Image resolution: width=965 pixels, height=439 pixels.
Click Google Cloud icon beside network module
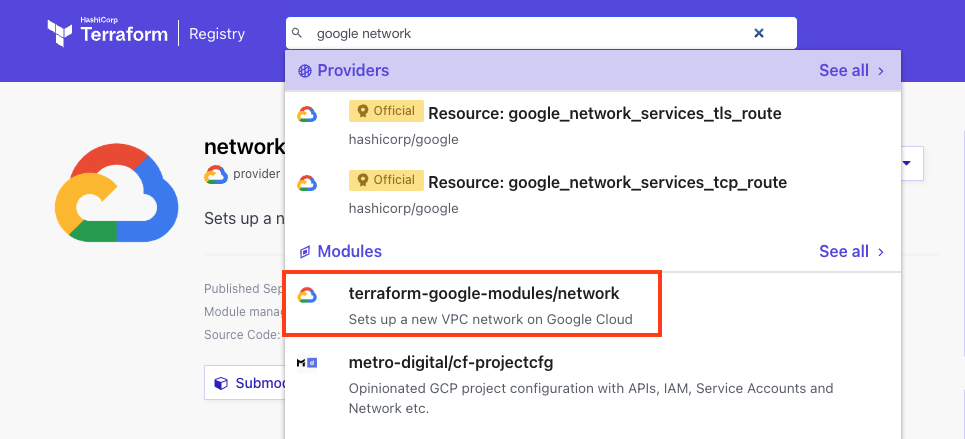pos(306,296)
